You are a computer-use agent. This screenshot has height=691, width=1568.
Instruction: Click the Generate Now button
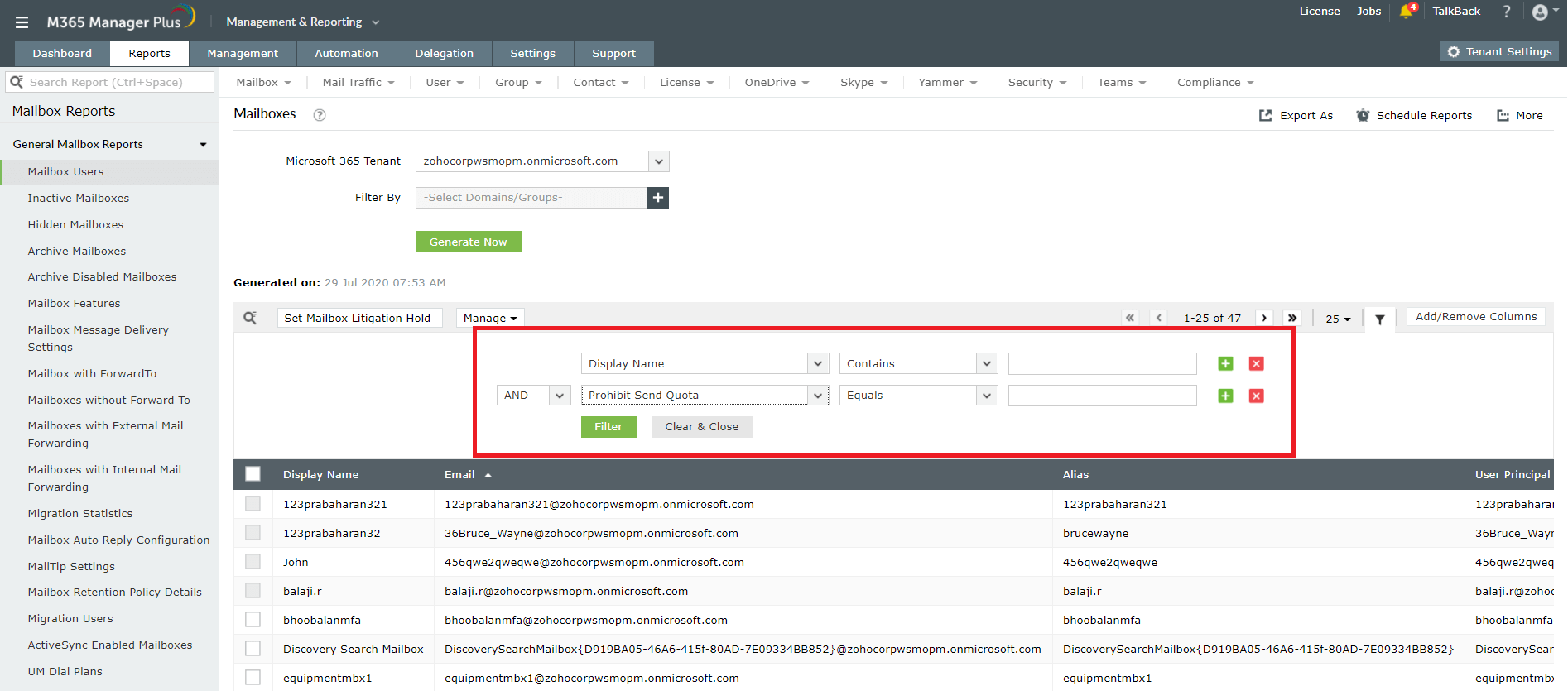tap(469, 242)
